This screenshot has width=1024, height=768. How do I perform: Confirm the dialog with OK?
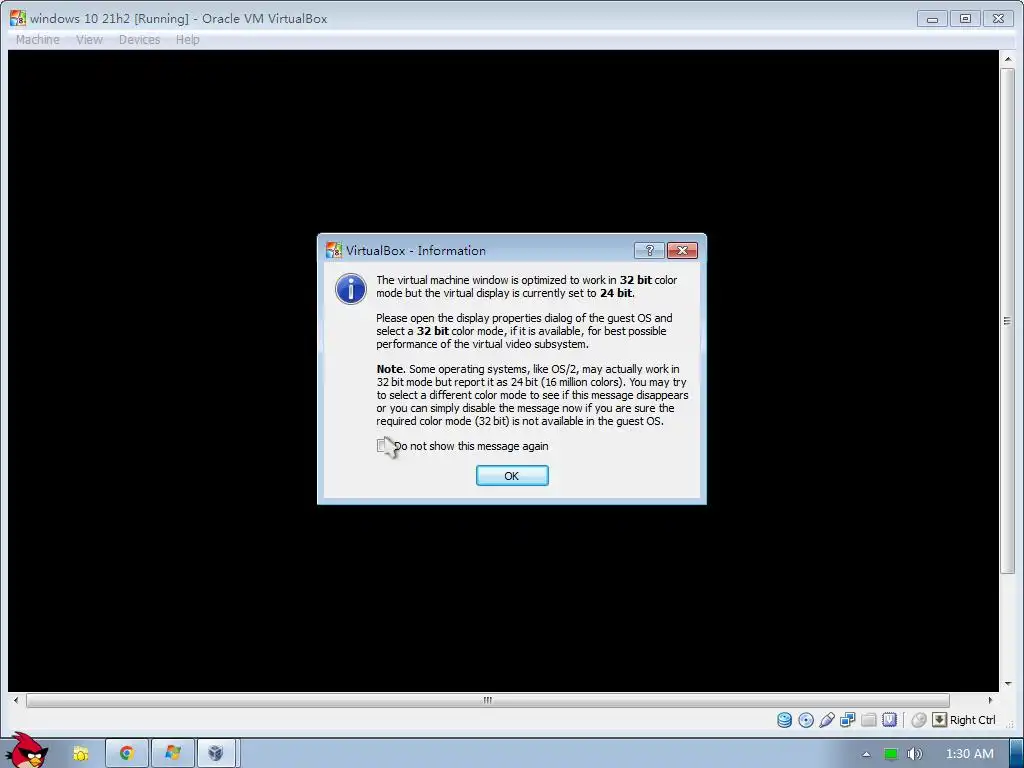click(512, 475)
